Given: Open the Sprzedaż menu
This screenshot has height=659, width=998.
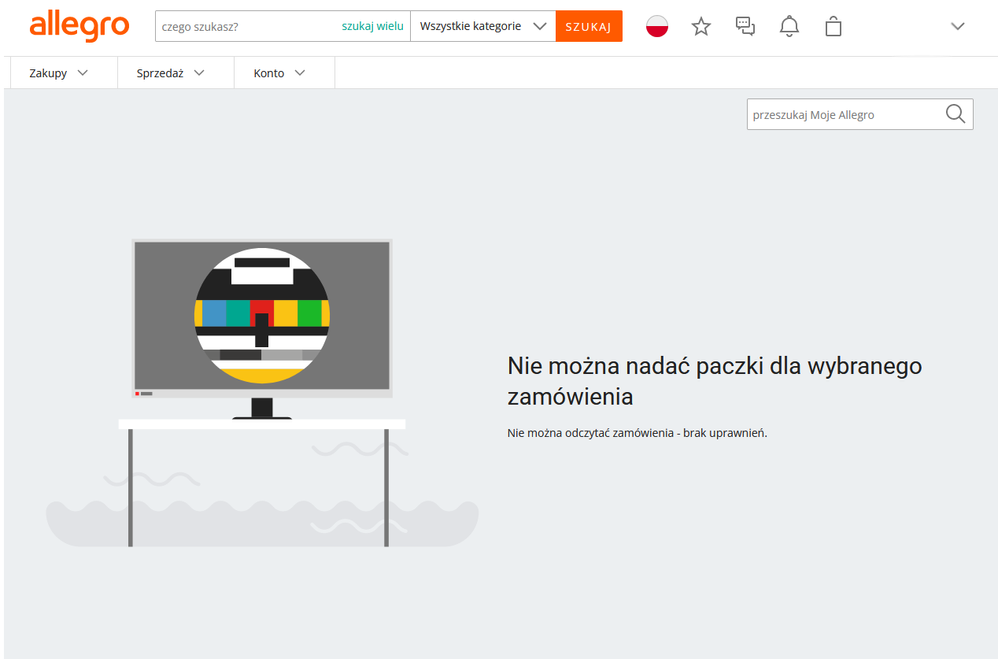Looking at the screenshot, I should (x=171, y=73).
